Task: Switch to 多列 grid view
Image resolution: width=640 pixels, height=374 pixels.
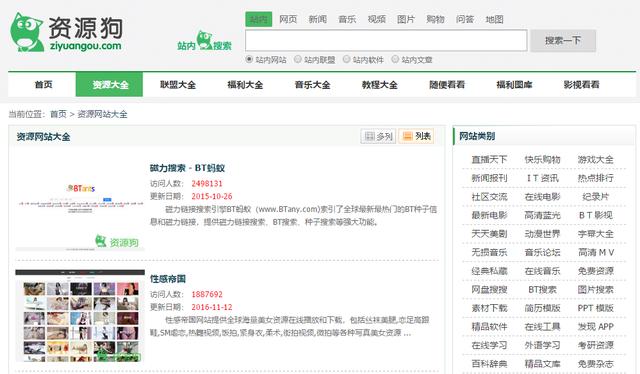Action: 378,136
